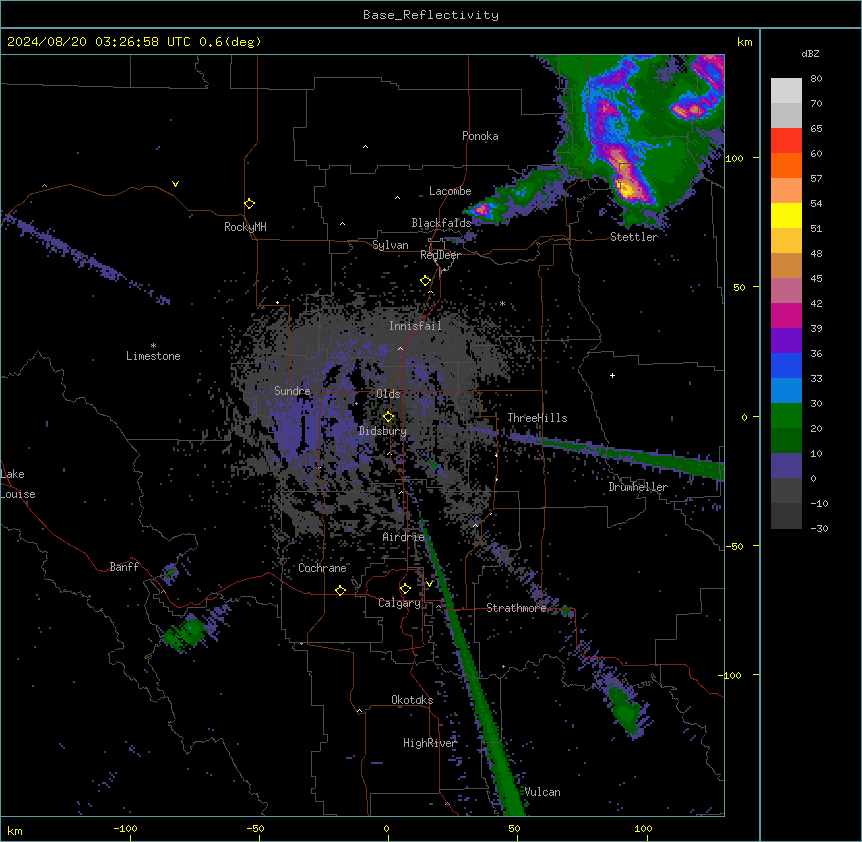
Task: Click the Limestone label
Action: (x=153, y=356)
